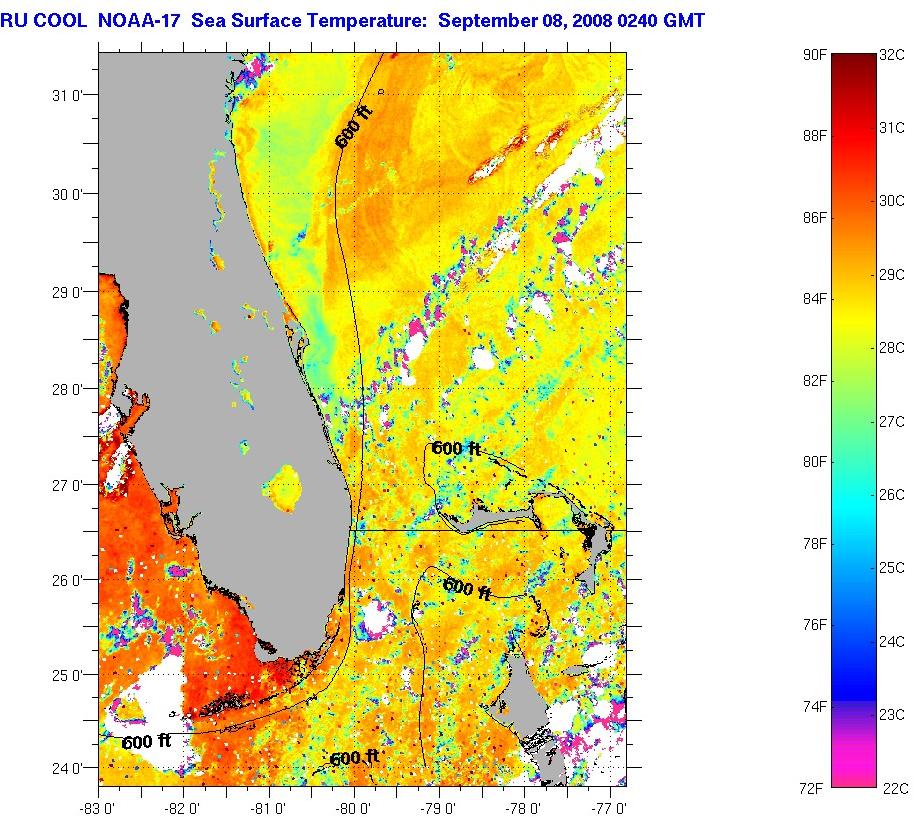Click the date 'September 08, 2008 0240 GMT'
The height and width of the screenshot is (817, 913).
pos(571,21)
